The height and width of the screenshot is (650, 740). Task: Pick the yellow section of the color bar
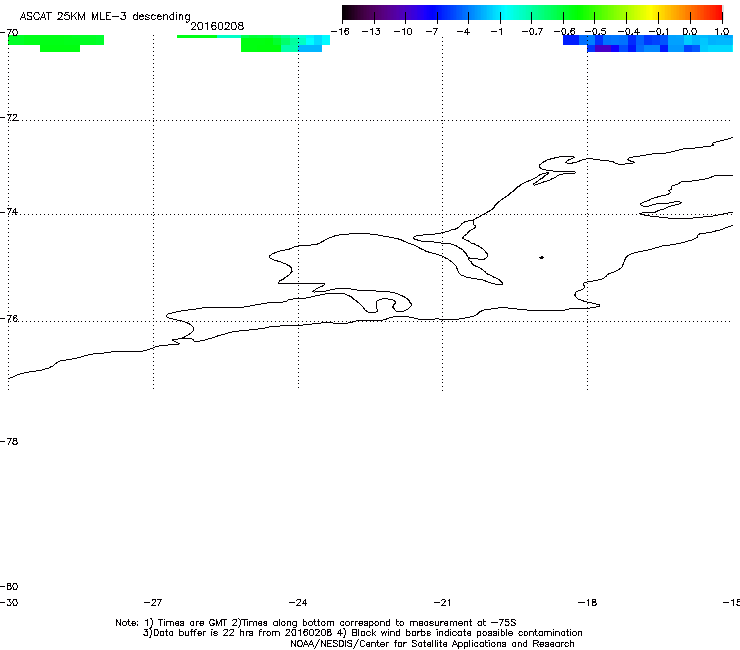pyautogui.click(x=654, y=13)
